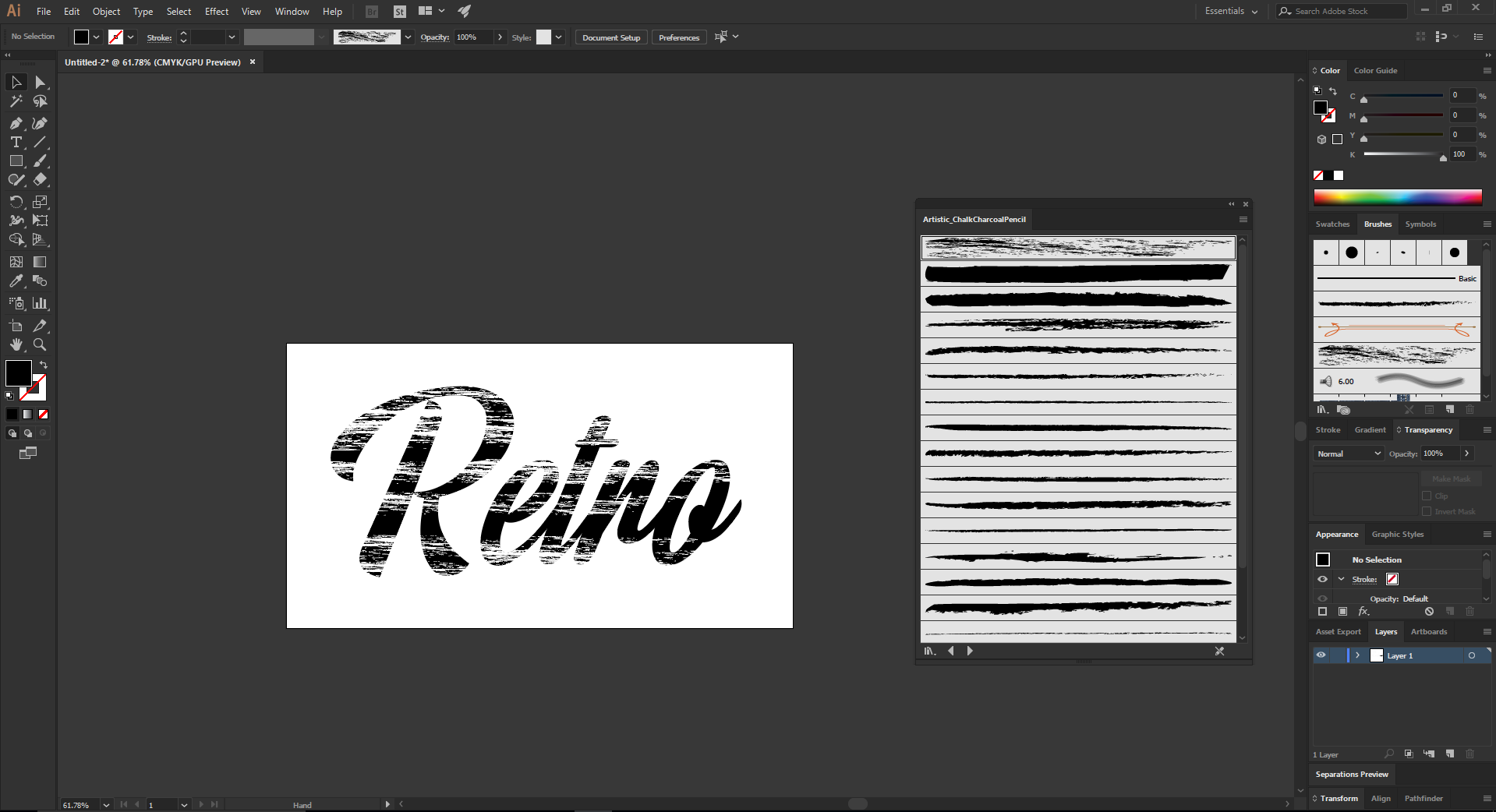Viewport: 1496px width, 812px height.
Task: Open the Object menu
Action: pos(106,12)
